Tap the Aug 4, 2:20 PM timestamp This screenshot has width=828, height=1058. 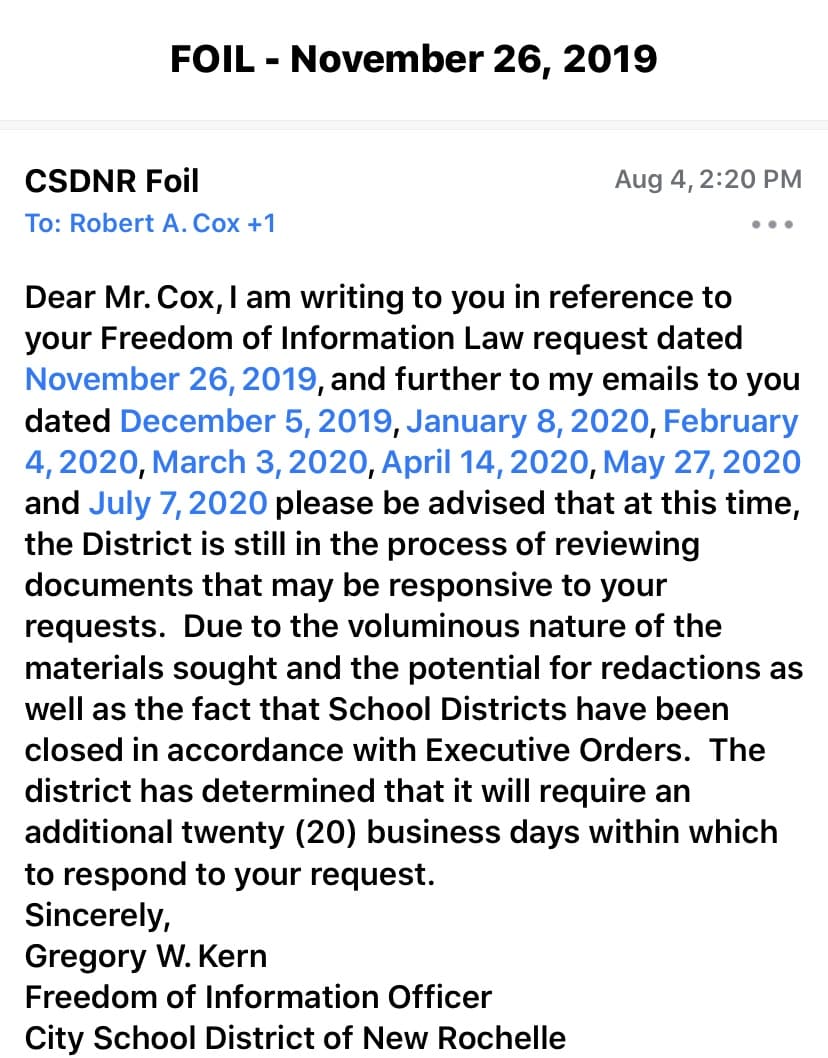708,180
